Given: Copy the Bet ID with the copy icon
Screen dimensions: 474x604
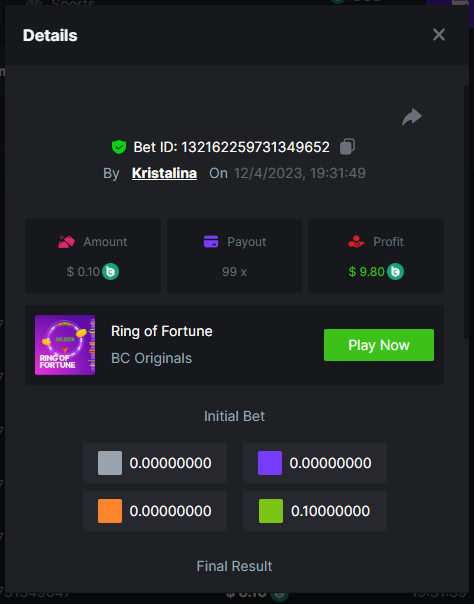Looking at the screenshot, I should click(x=347, y=147).
